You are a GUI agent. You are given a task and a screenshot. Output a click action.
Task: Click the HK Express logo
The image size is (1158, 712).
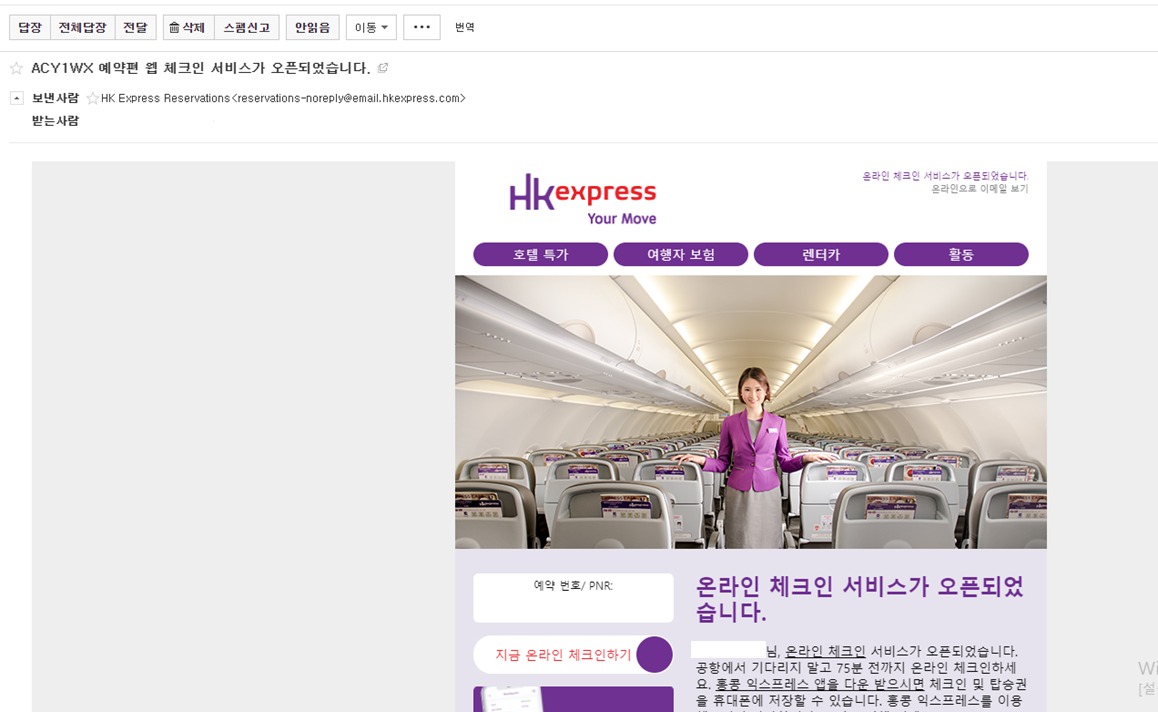[583, 199]
